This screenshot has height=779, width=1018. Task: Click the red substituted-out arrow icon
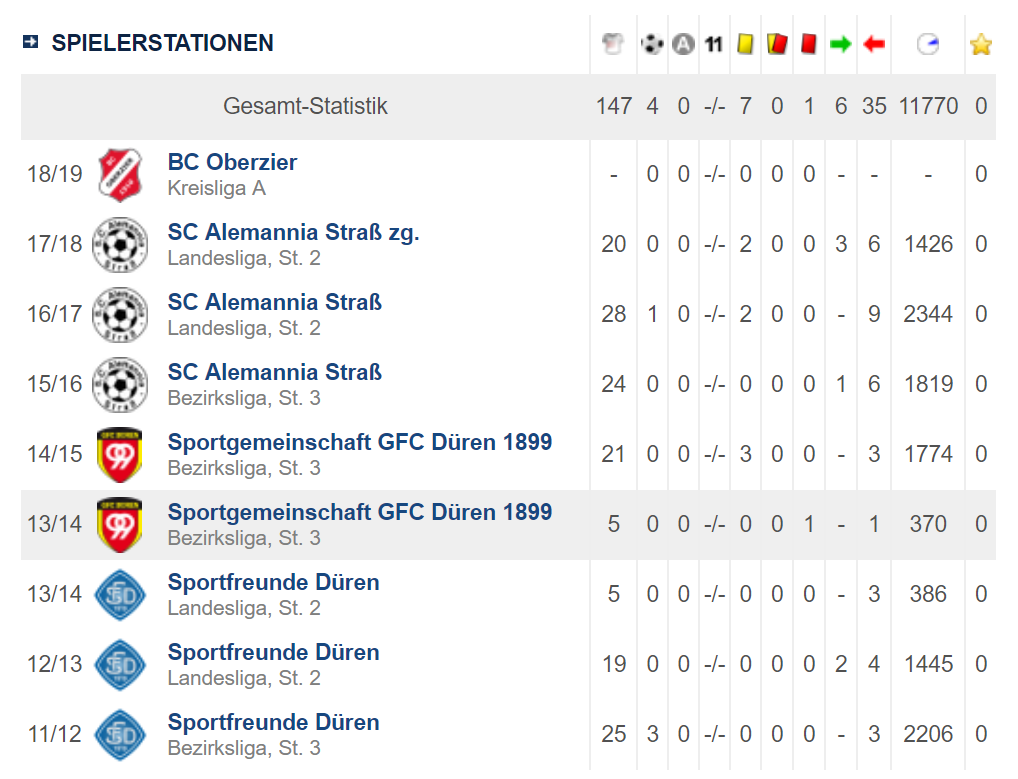click(874, 44)
